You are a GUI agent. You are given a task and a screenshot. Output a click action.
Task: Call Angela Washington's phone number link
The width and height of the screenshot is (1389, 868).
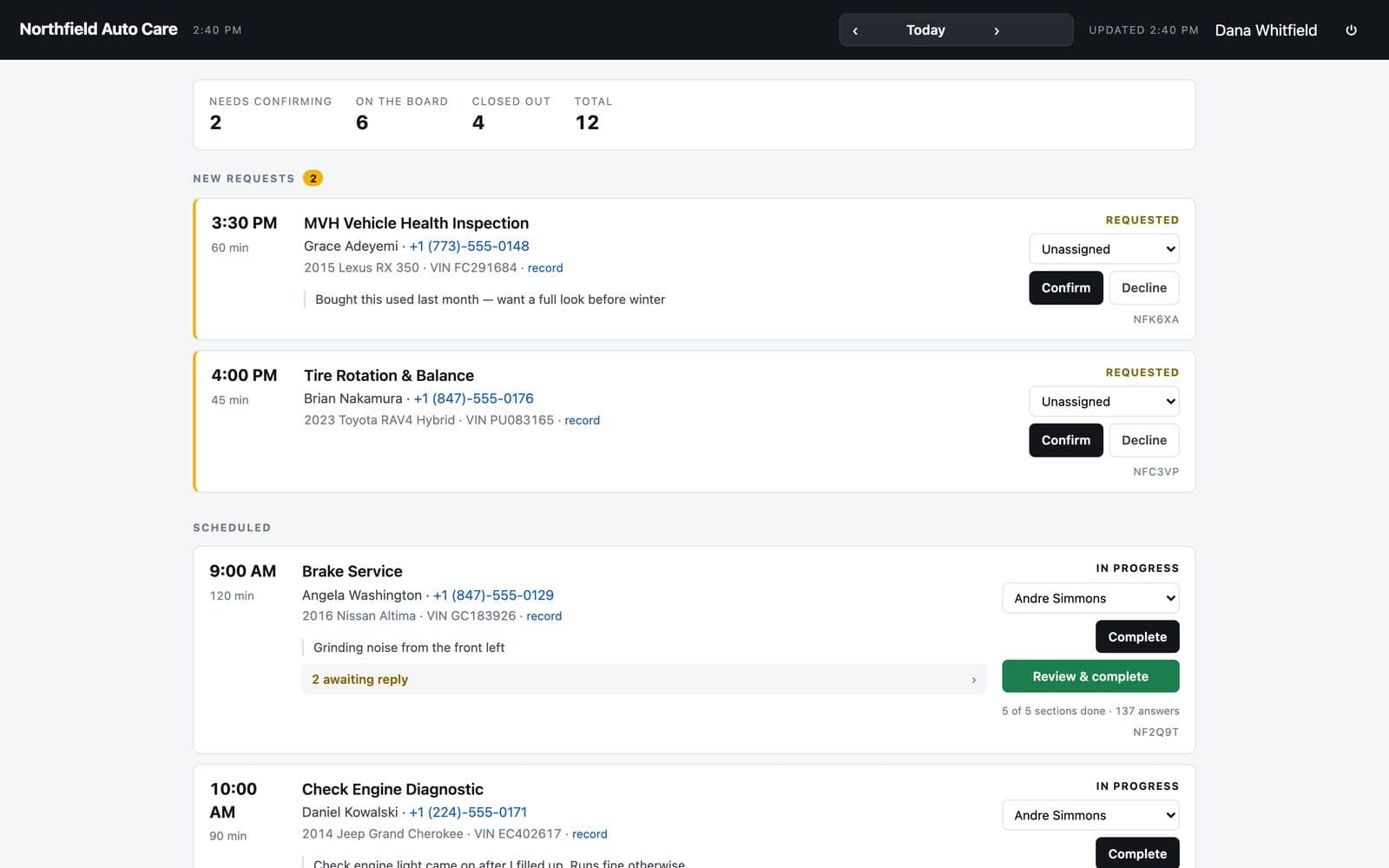[493, 595]
